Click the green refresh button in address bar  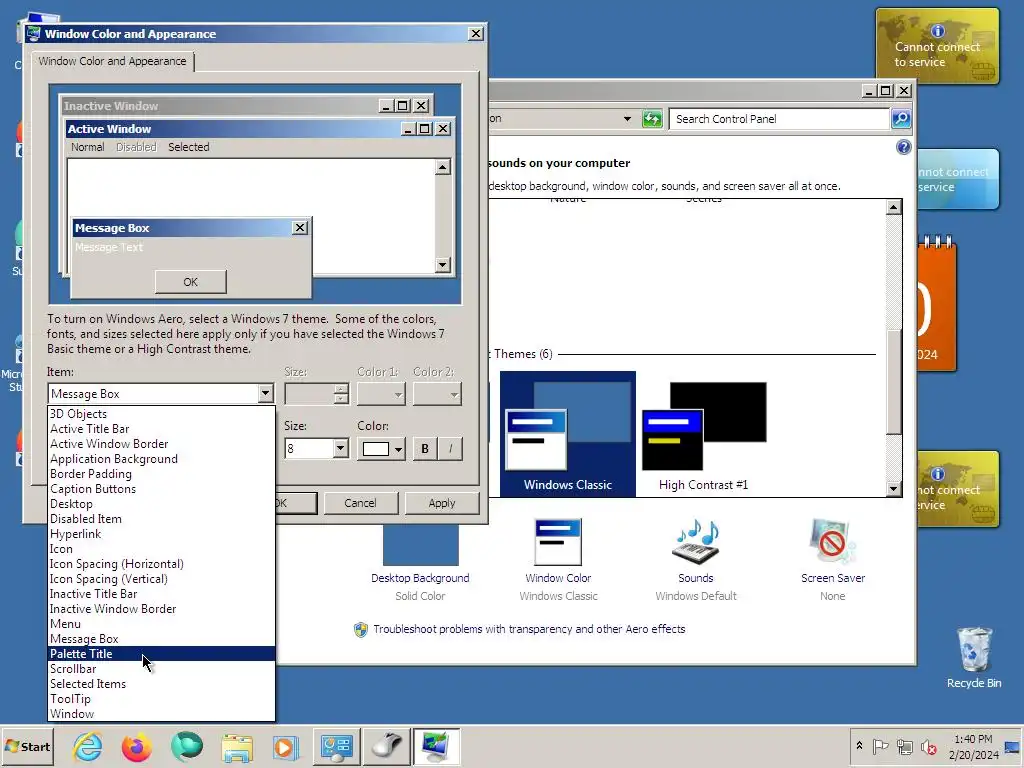click(652, 119)
